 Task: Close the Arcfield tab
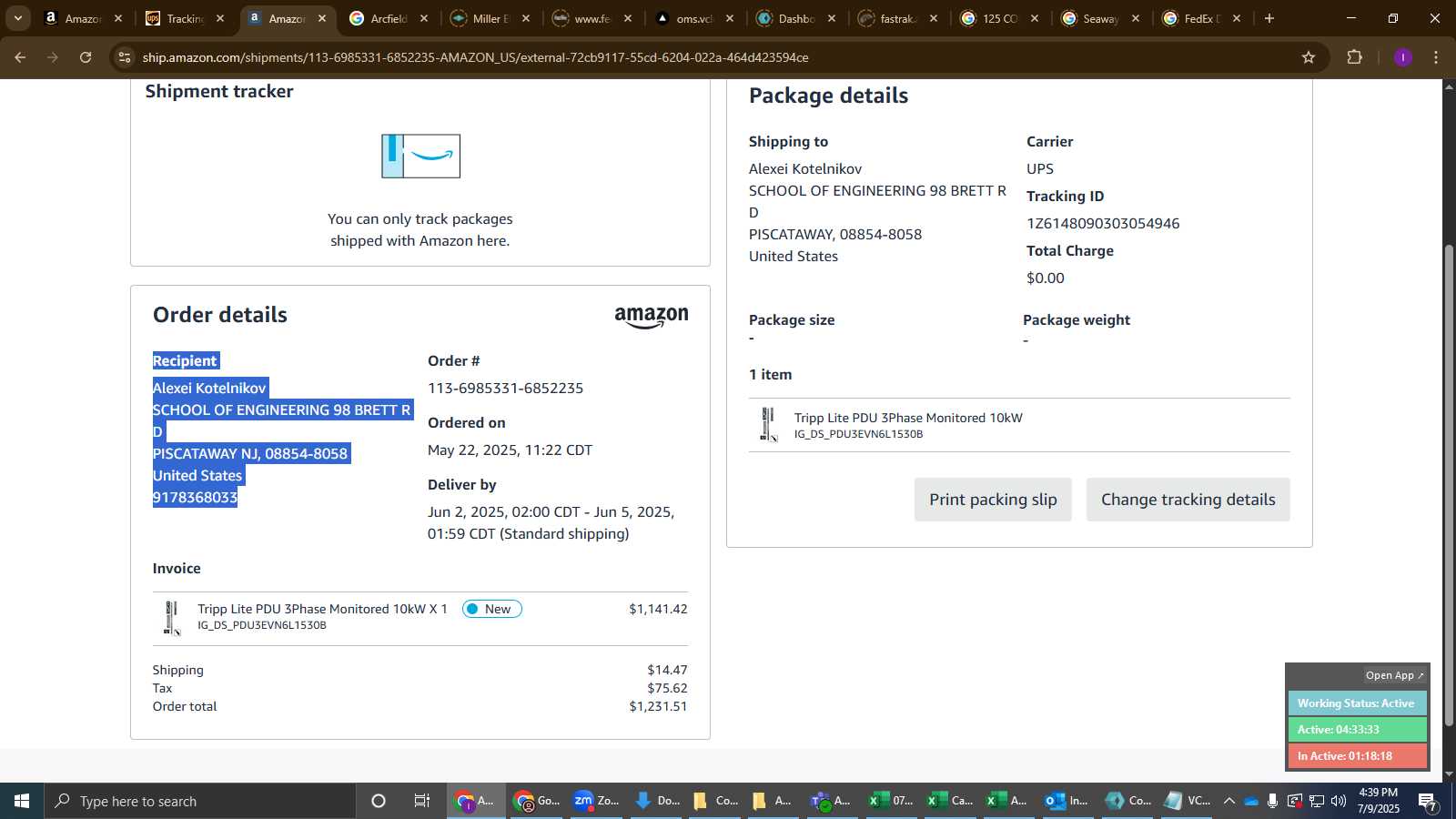click(423, 18)
